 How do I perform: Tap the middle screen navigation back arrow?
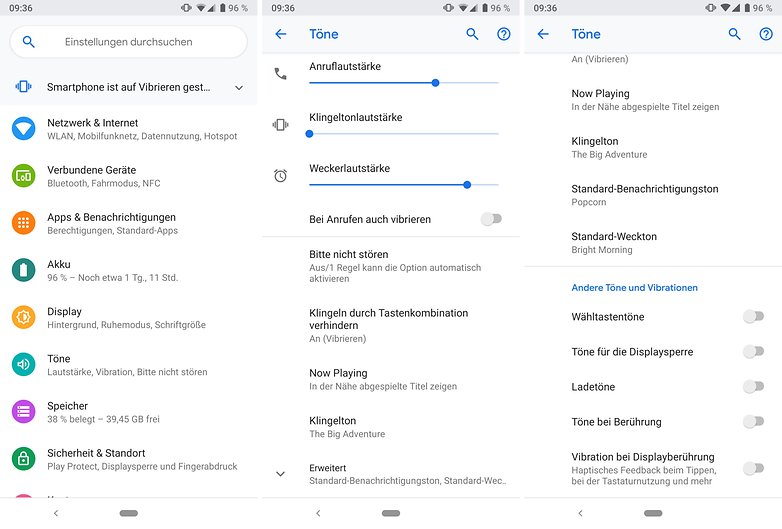click(318, 513)
